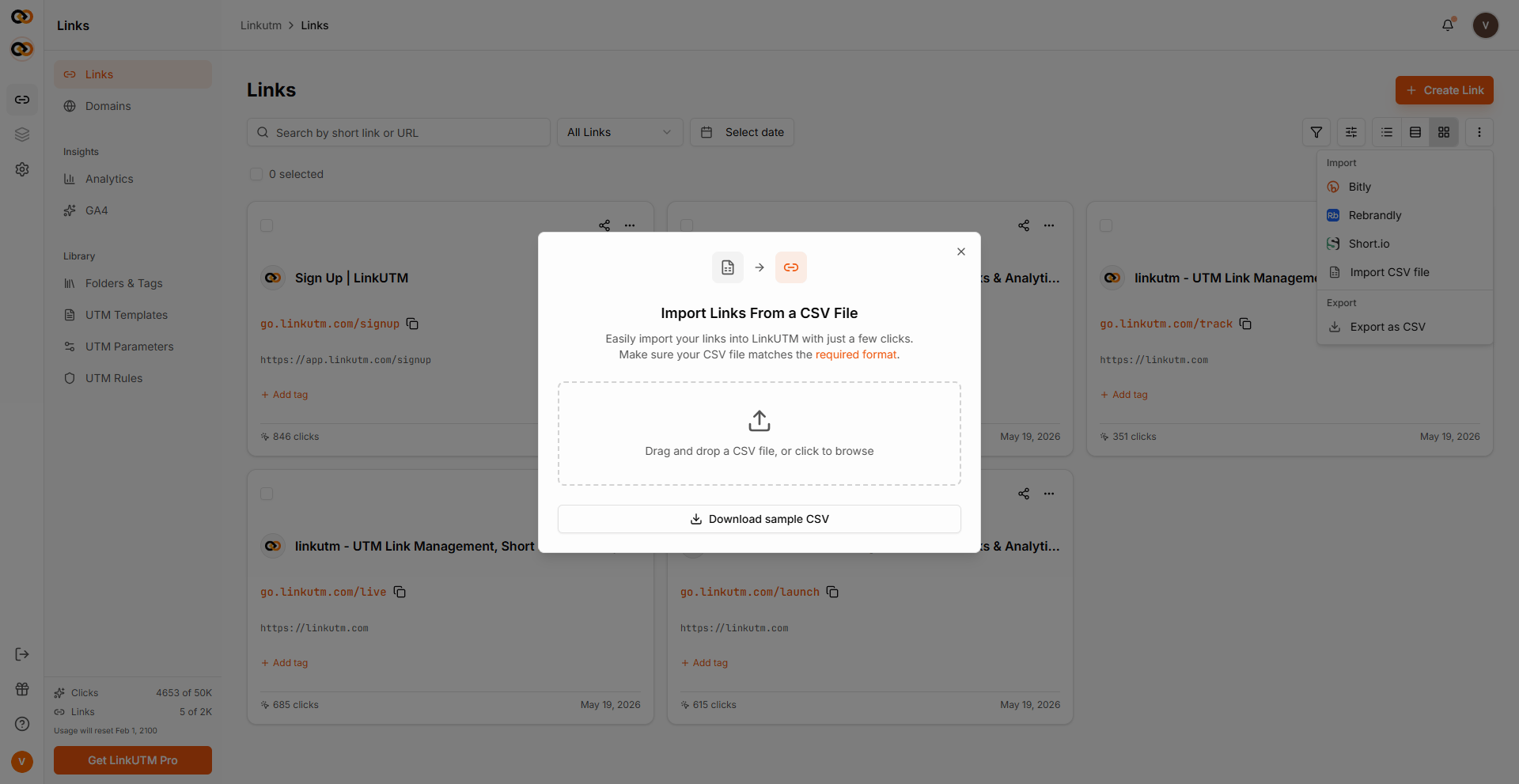The image size is (1519, 784).
Task: Toggle the three-dot more options menu
Action: pyautogui.click(x=1479, y=132)
